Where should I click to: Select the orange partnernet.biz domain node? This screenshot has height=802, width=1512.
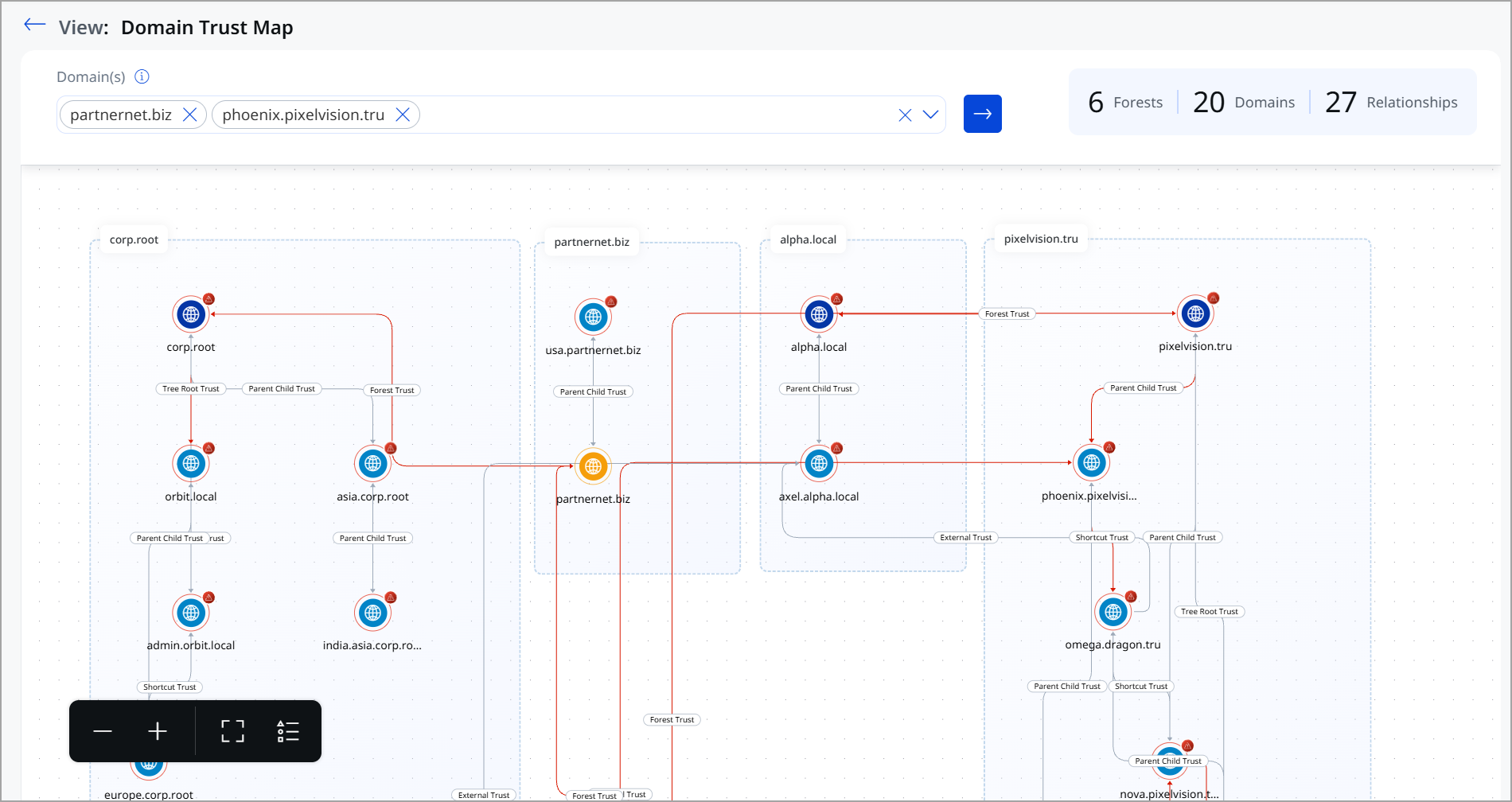[593, 466]
